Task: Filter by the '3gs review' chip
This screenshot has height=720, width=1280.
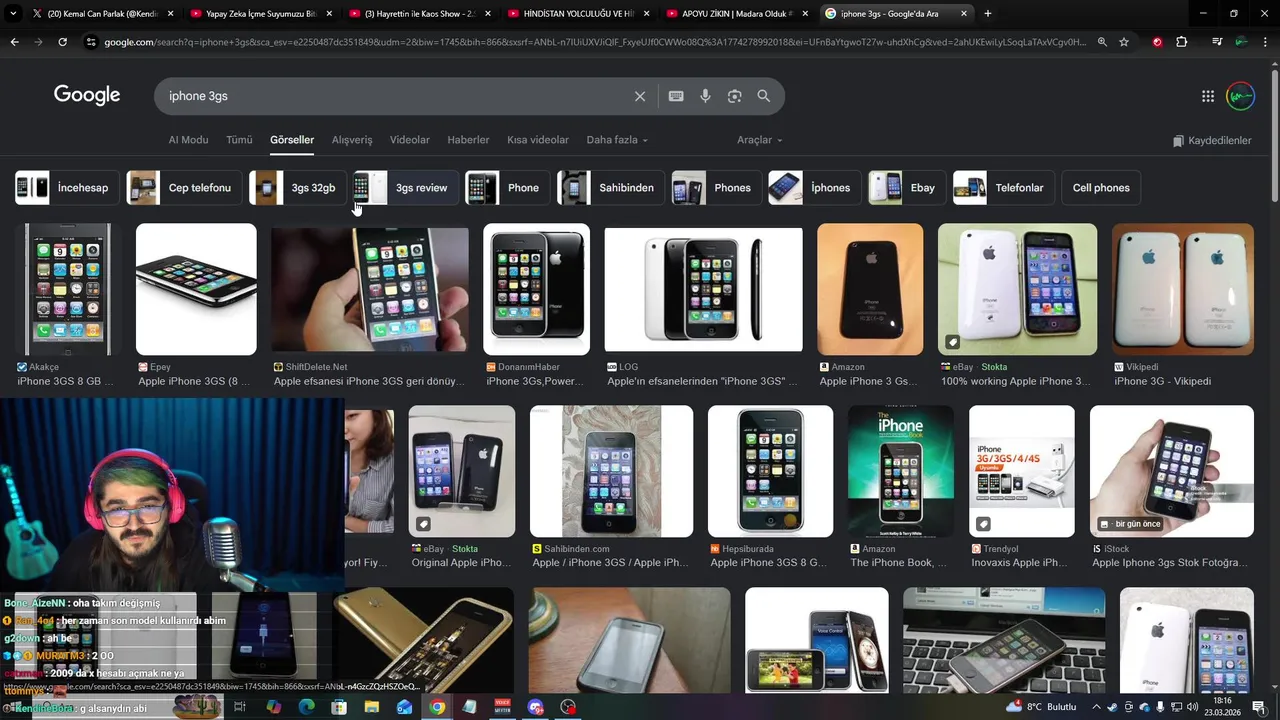Action: pyautogui.click(x=406, y=188)
